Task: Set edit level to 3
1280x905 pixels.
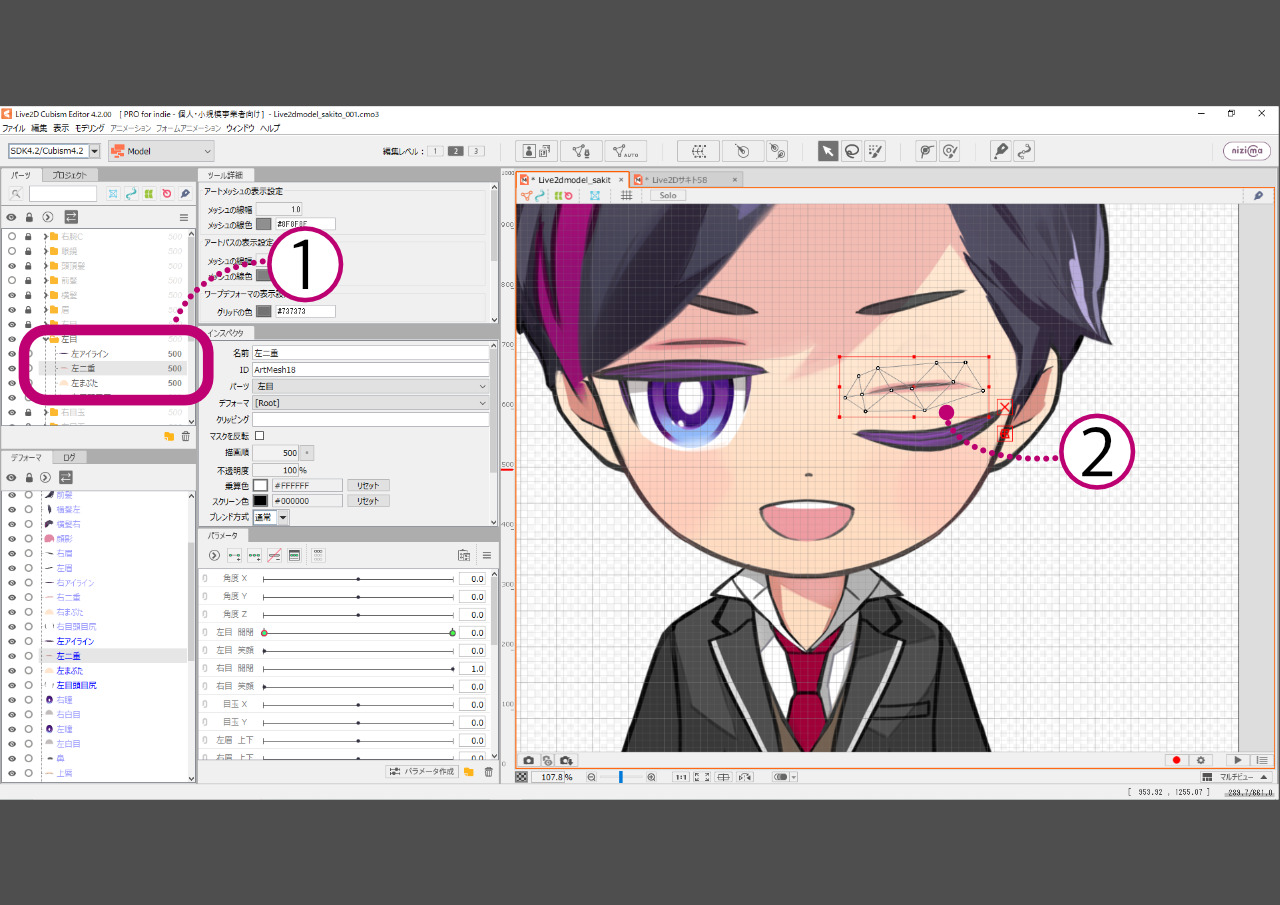Action: 477,151
